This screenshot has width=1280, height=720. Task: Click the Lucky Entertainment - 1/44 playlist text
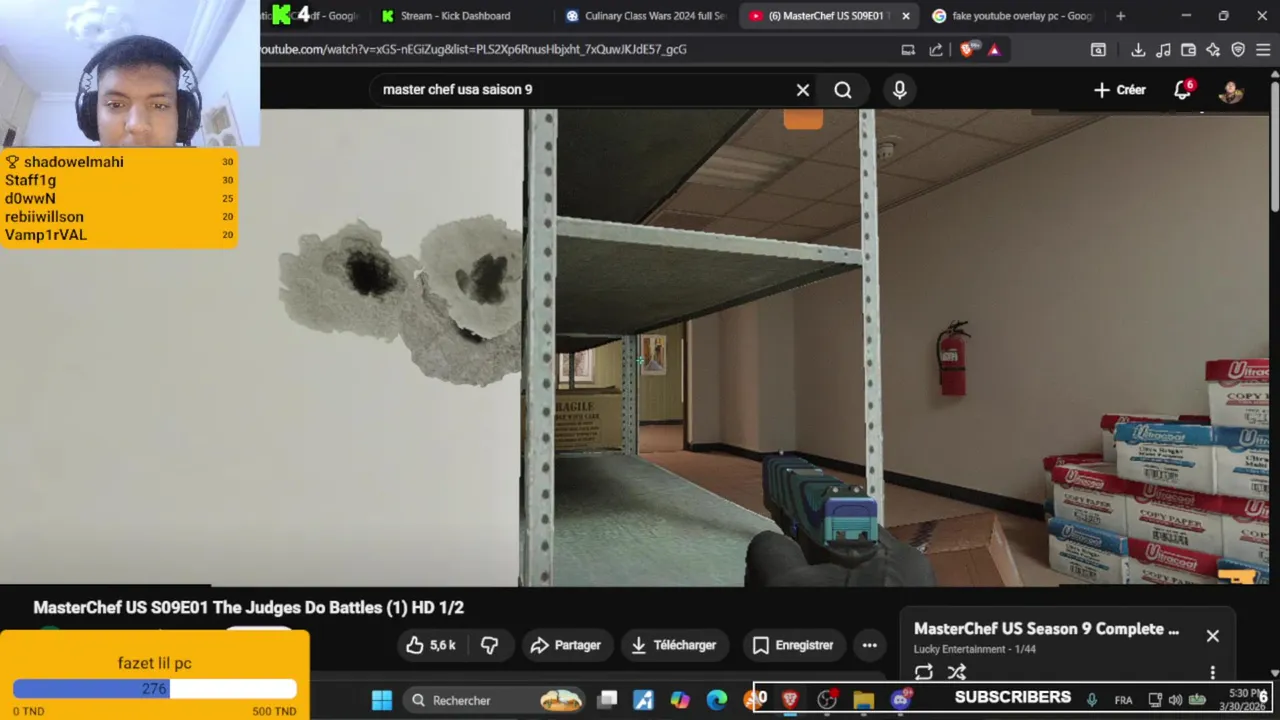pyautogui.click(x=974, y=649)
